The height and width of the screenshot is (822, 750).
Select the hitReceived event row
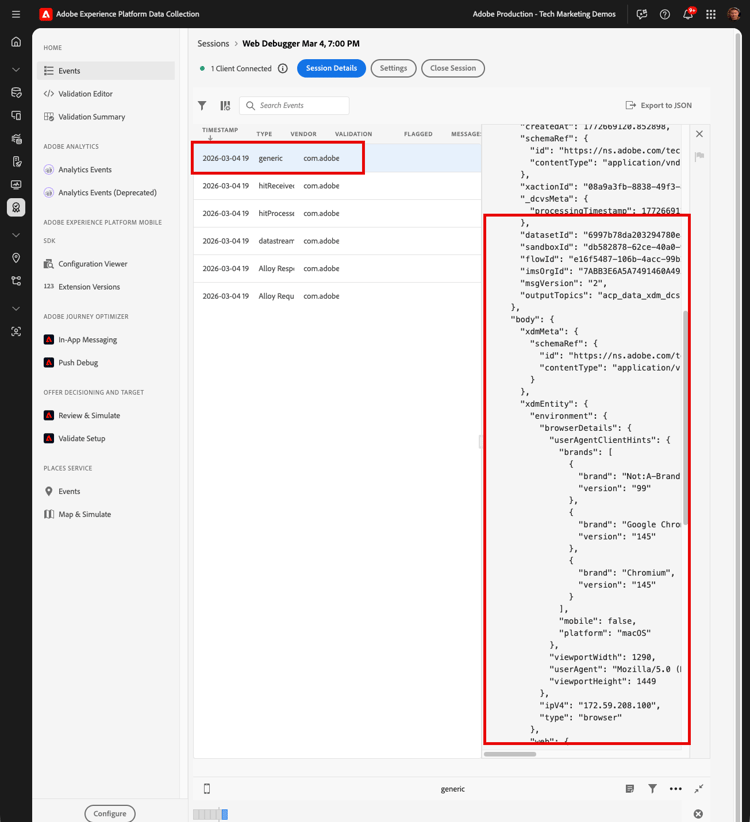pyautogui.click(x=337, y=186)
